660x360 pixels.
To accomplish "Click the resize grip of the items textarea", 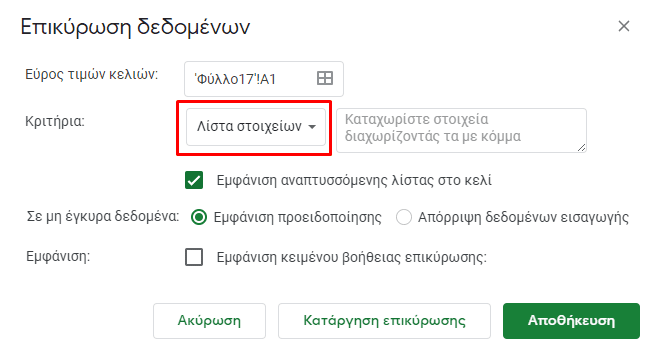I will click(581, 147).
